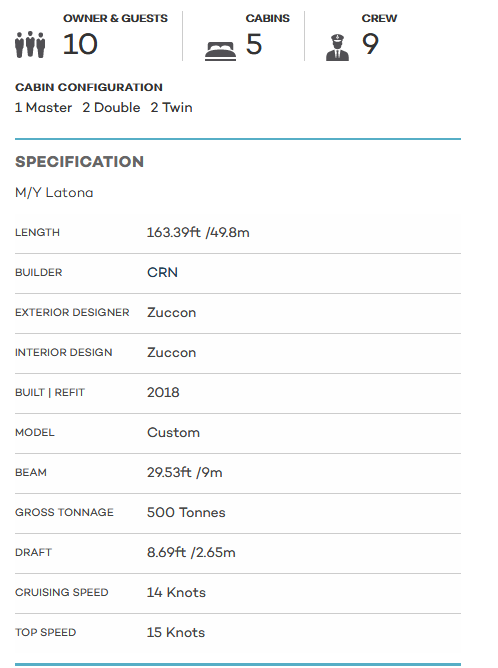Click the Zuccon exterior designer value
Image resolution: width=498 pixels, height=668 pixels.
[x=171, y=312]
